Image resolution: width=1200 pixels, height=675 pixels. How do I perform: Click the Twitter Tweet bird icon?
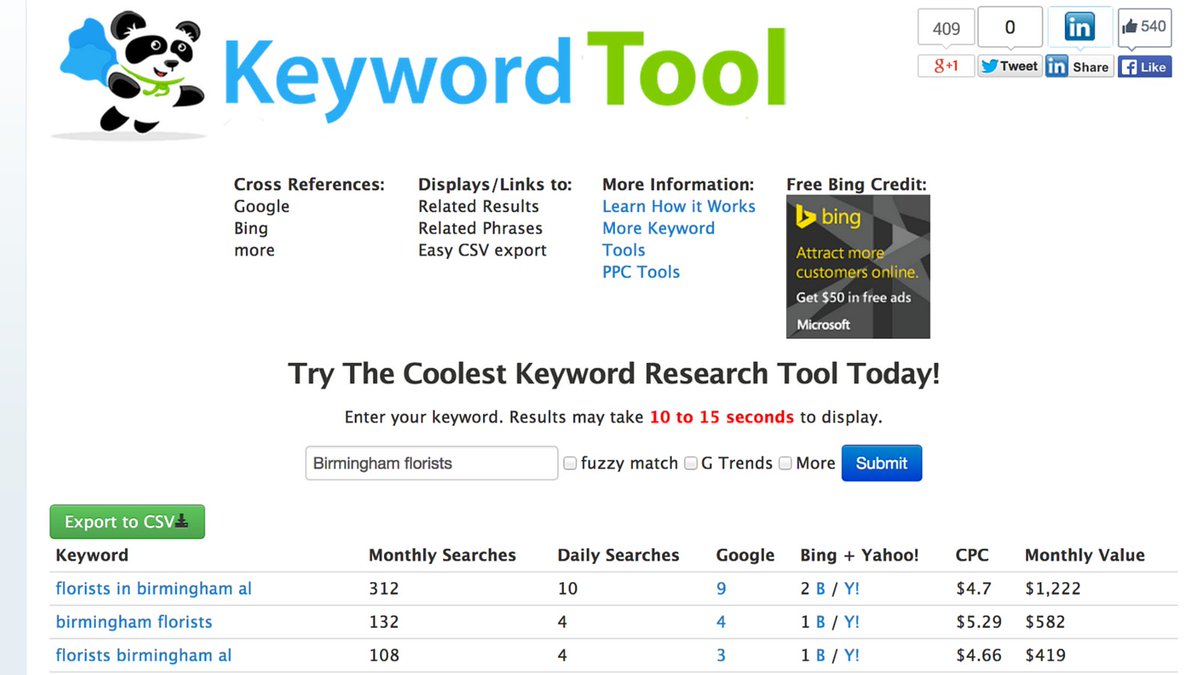point(988,65)
